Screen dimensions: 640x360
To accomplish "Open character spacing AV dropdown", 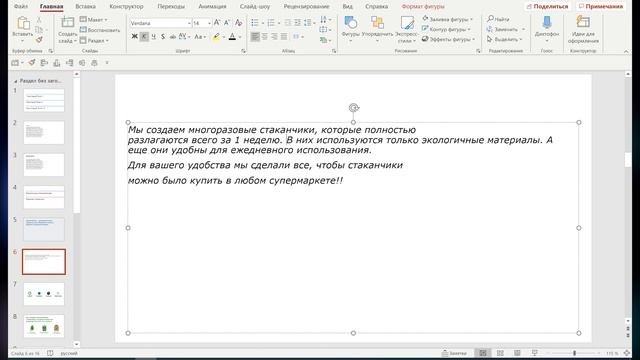I will (x=184, y=37).
